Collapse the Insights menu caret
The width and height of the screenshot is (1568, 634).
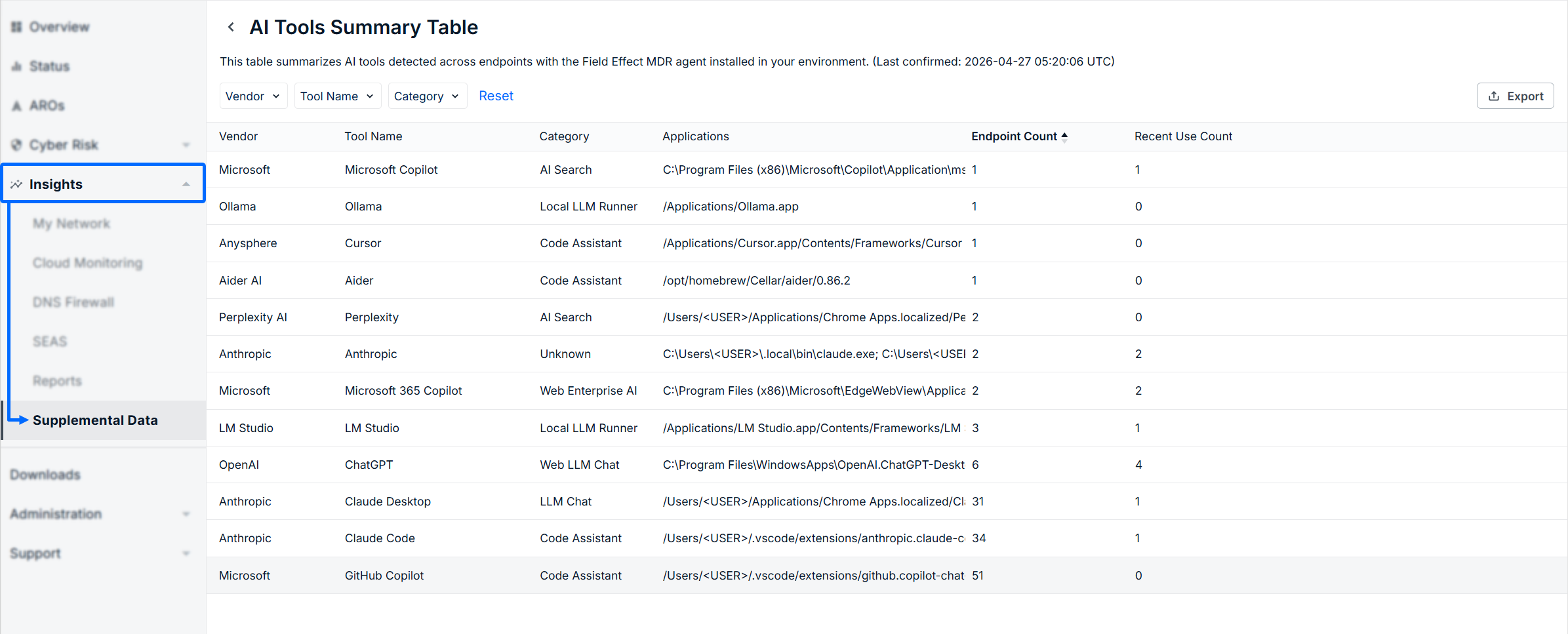[x=186, y=184]
